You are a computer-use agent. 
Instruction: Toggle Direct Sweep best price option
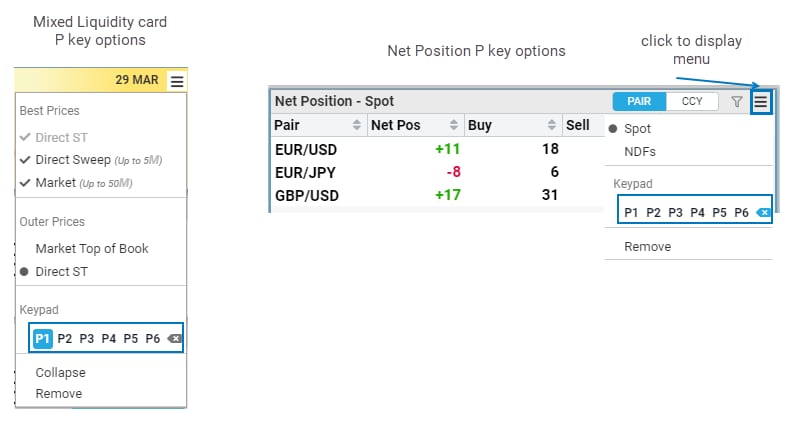click(x=84, y=160)
